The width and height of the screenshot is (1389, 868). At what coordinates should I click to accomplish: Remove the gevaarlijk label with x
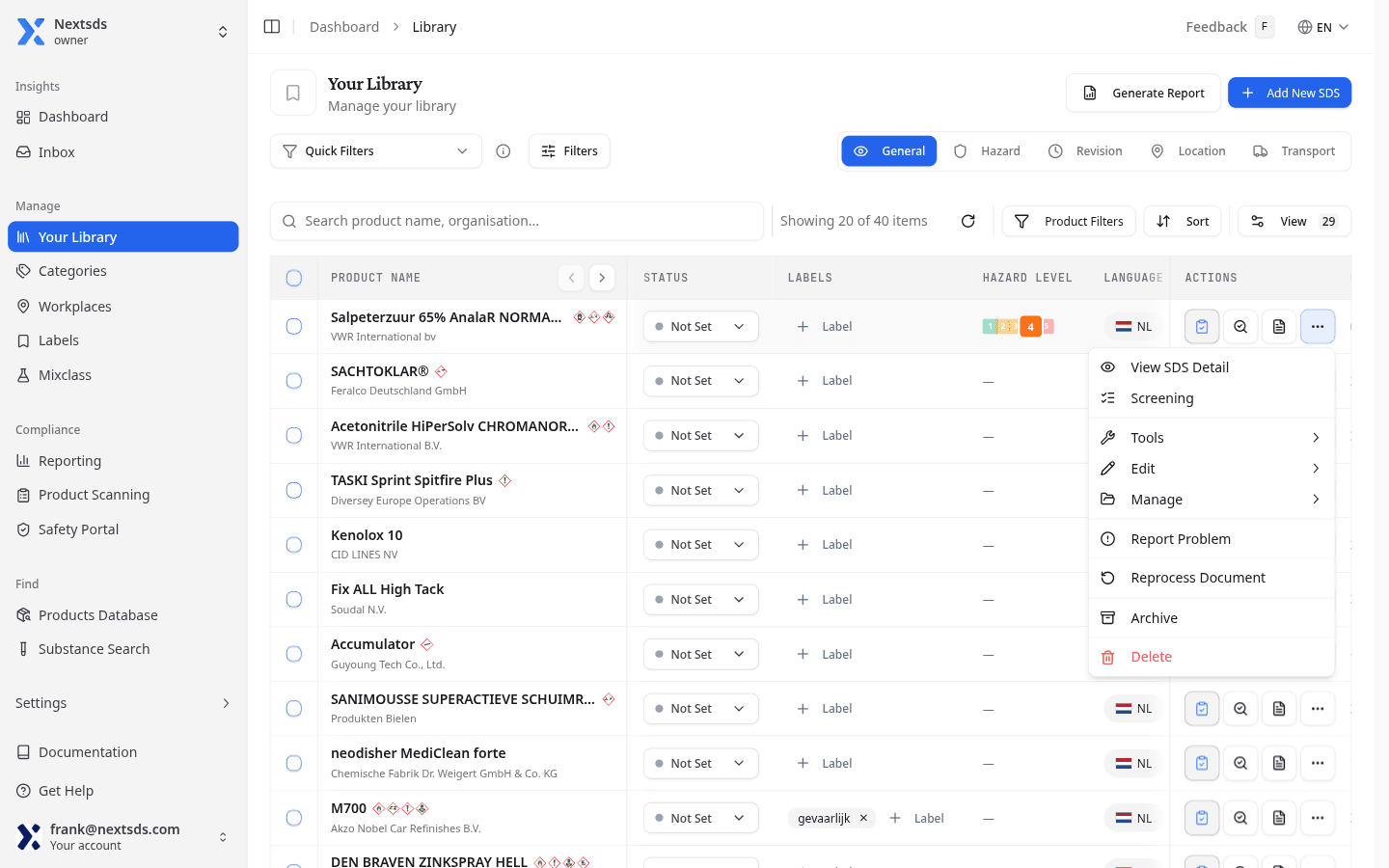pos(863,818)
